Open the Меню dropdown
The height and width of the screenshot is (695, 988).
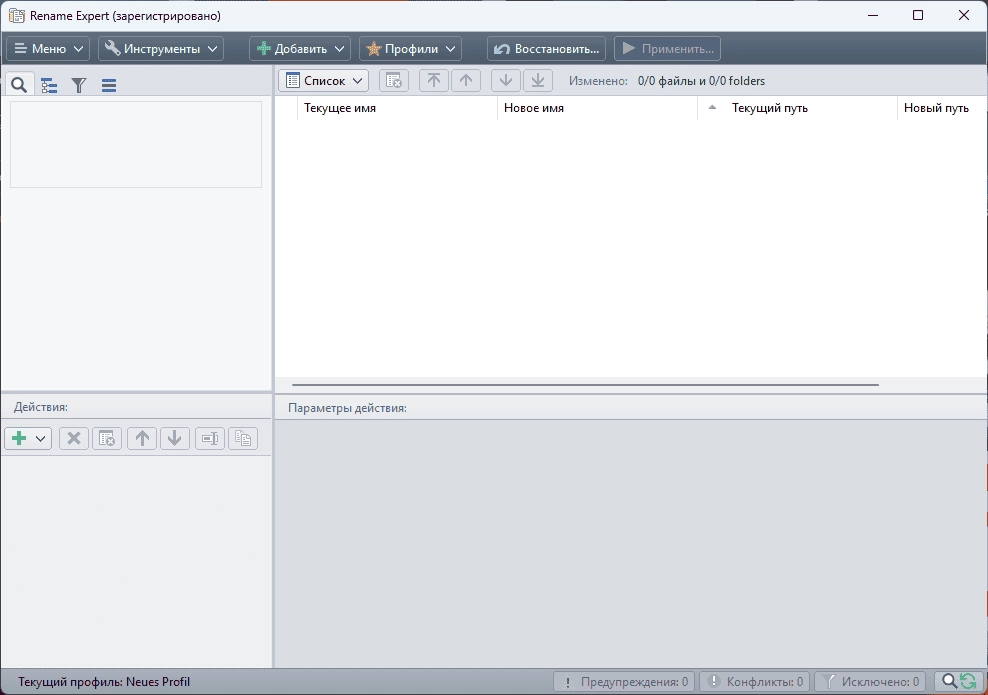pos(48,49)
